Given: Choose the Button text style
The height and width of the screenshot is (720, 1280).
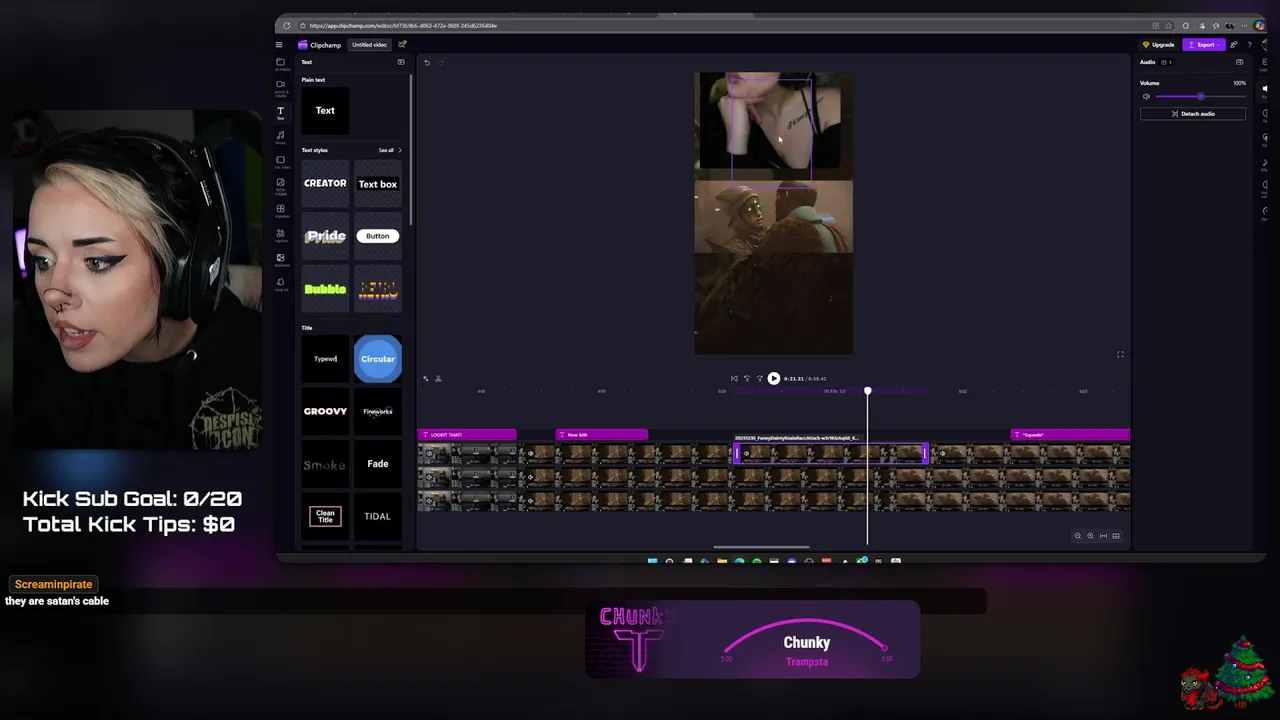Looking at the screenshot, I should (x=377, y=237).
